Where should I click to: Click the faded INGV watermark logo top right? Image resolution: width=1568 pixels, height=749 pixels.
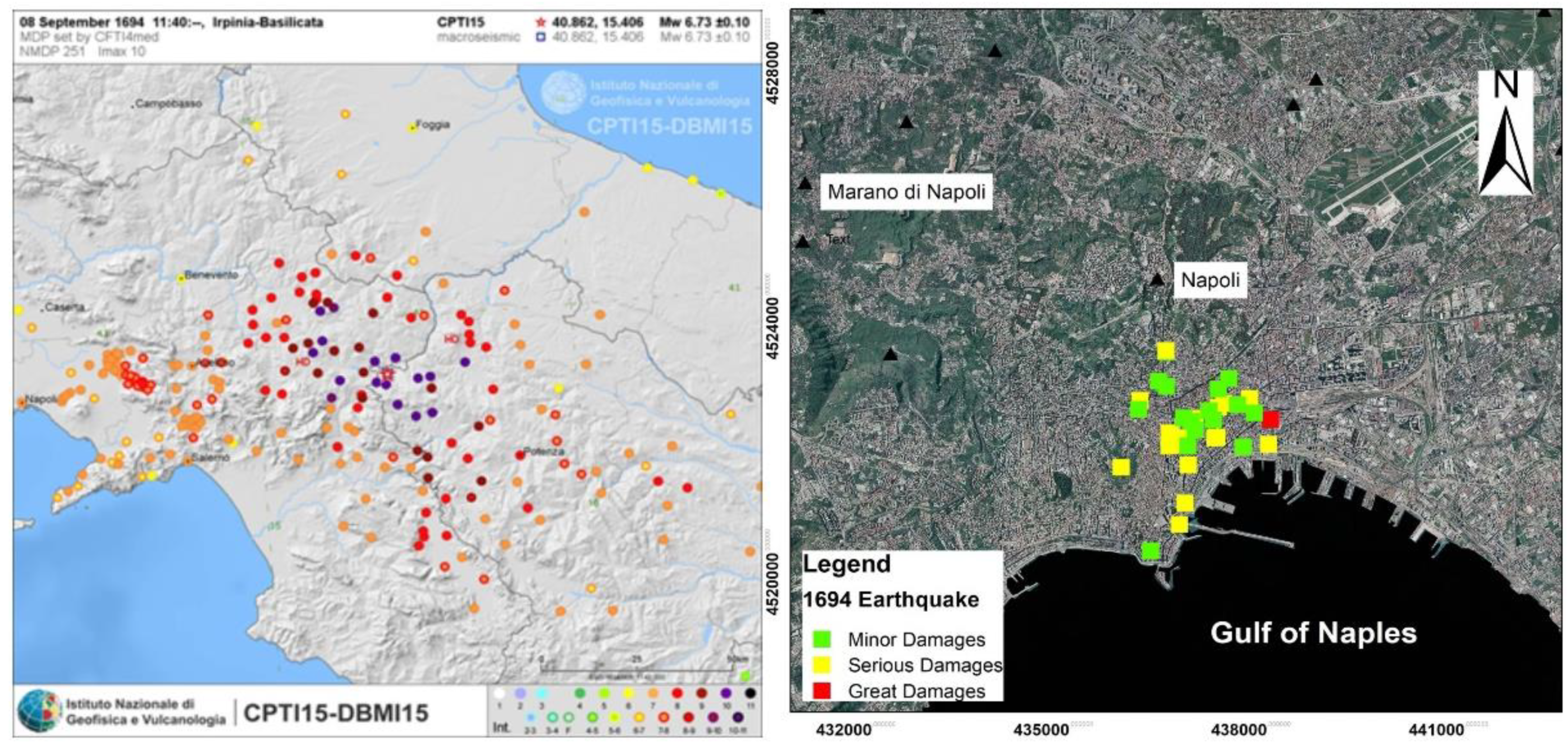point(563,92)
